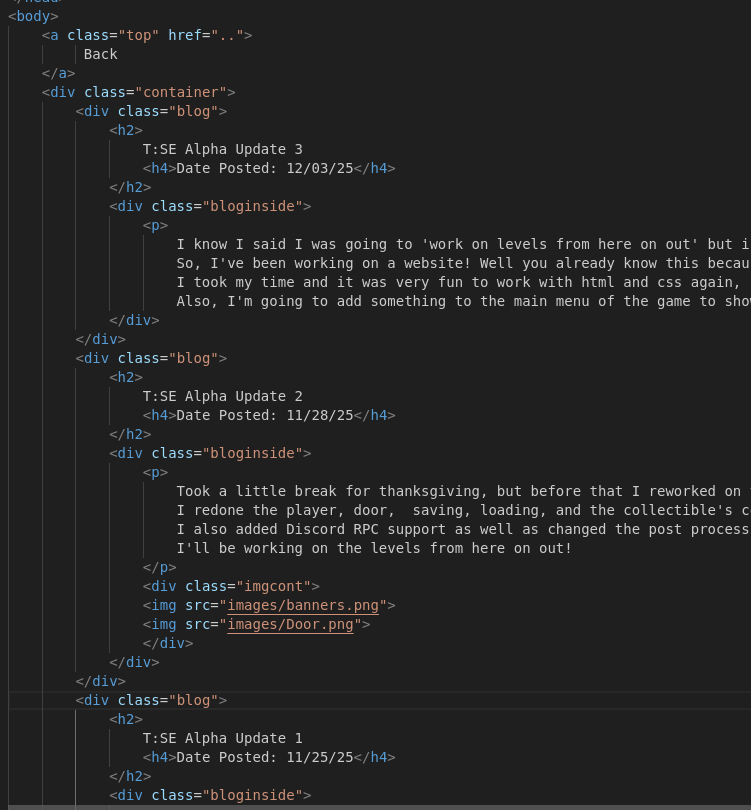The height and width of the screenshot is (810, 751).
Task: Open the images/banners.png image path link
Action: click(307, 605)
